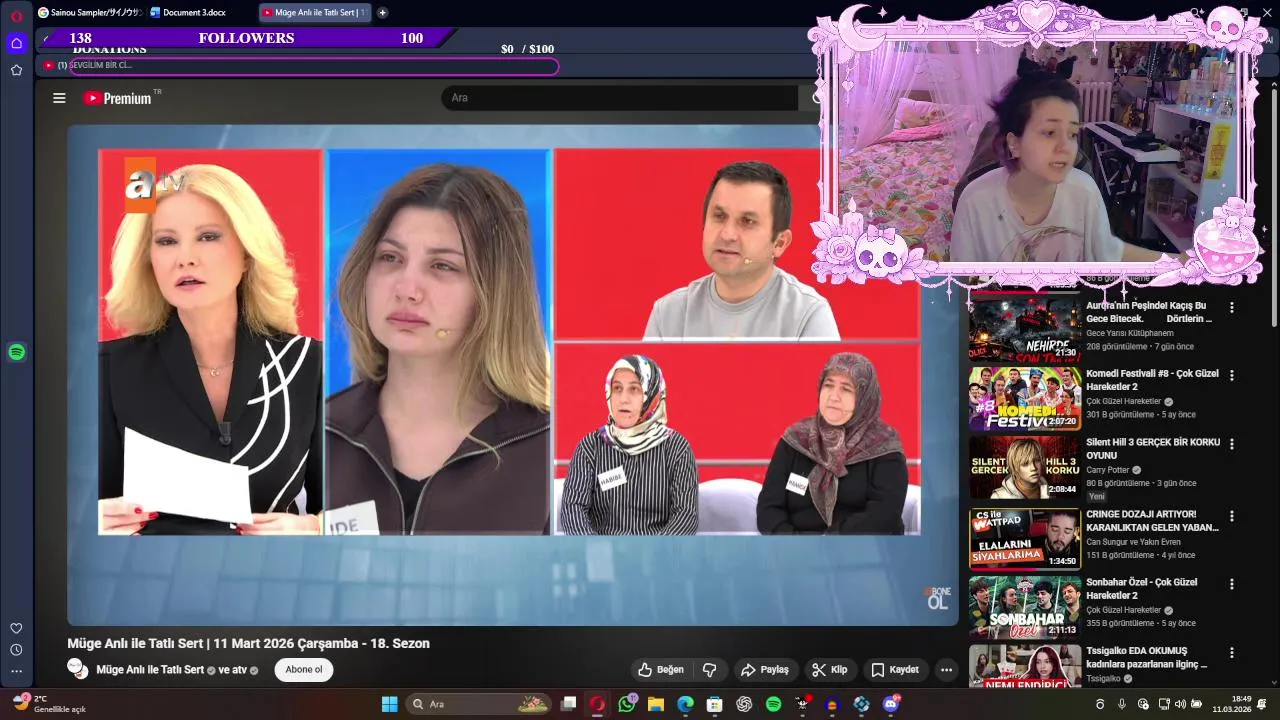The image size is (1280, 720).
Task: Save video with Kaydet button
Action: [895, 670]
